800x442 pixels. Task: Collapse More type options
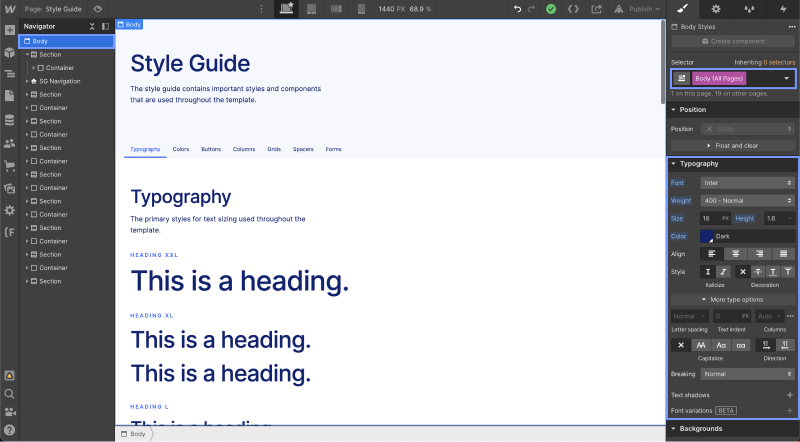click(733, 300)
